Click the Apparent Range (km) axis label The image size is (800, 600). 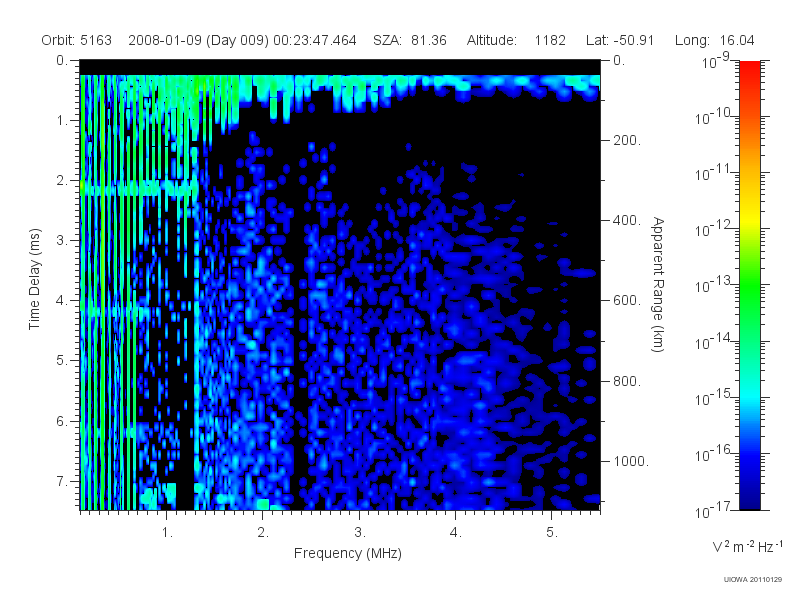(x=658, y=284)
